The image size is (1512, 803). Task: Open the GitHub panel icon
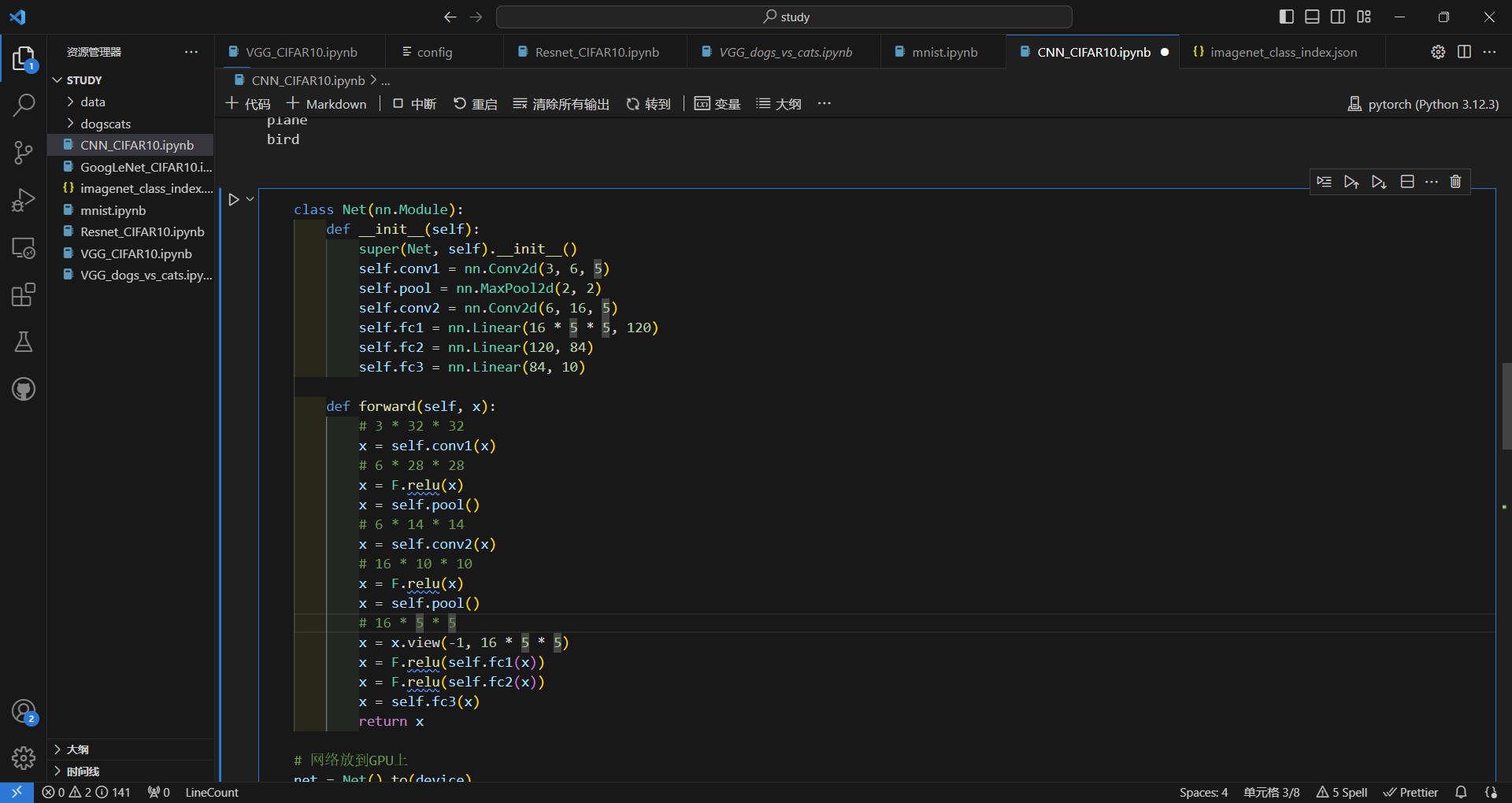pos(24,389)
